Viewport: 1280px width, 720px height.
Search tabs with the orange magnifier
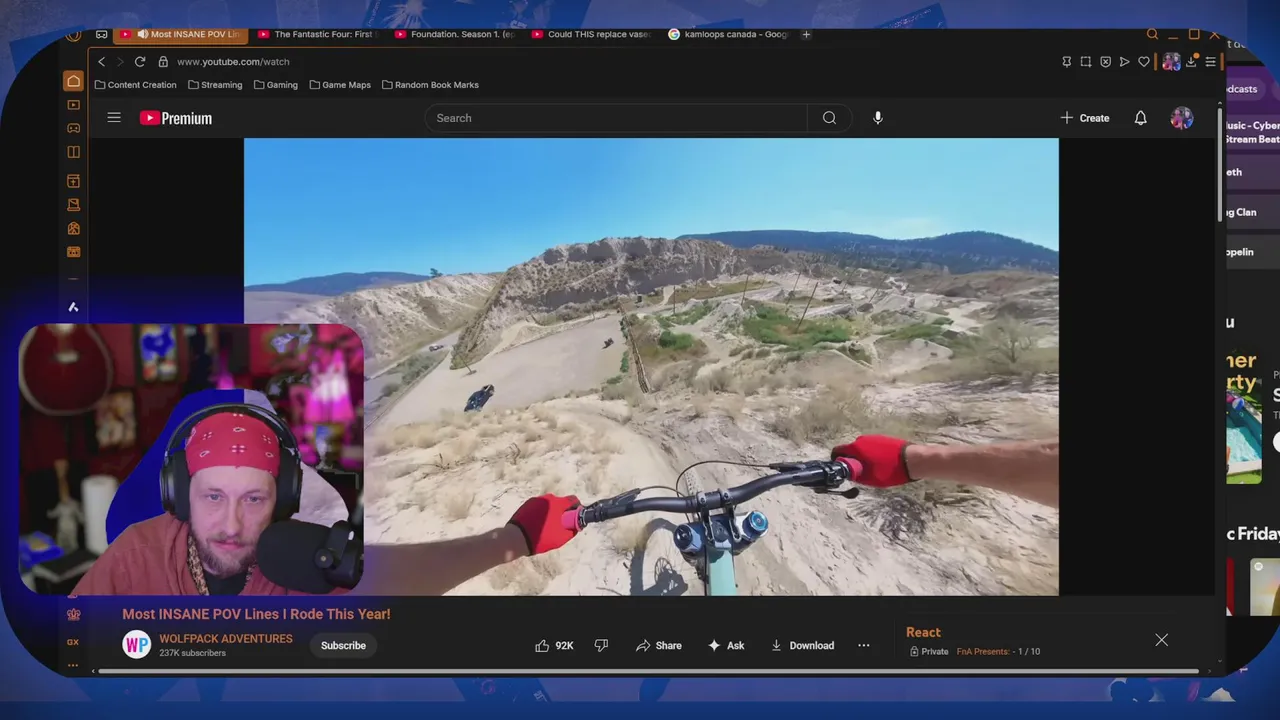point(1152,34)
